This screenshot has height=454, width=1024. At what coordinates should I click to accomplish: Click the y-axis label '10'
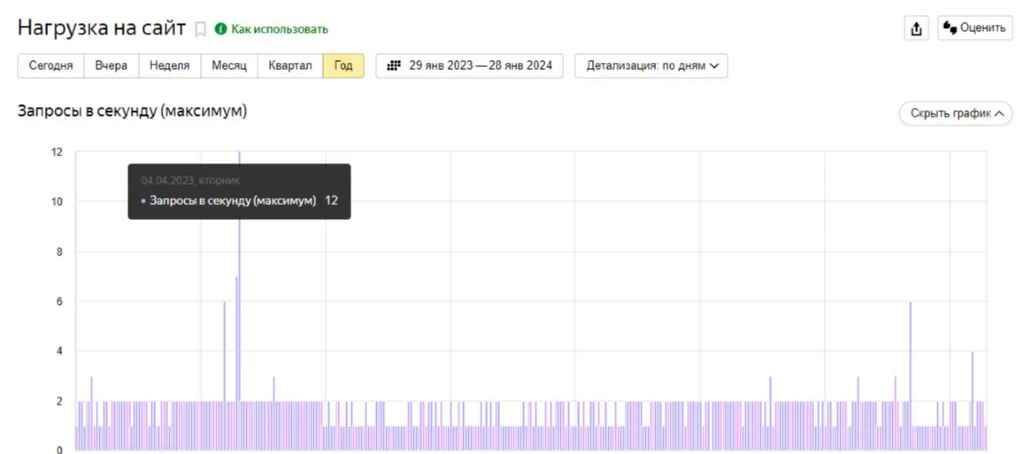pos(57,202)
